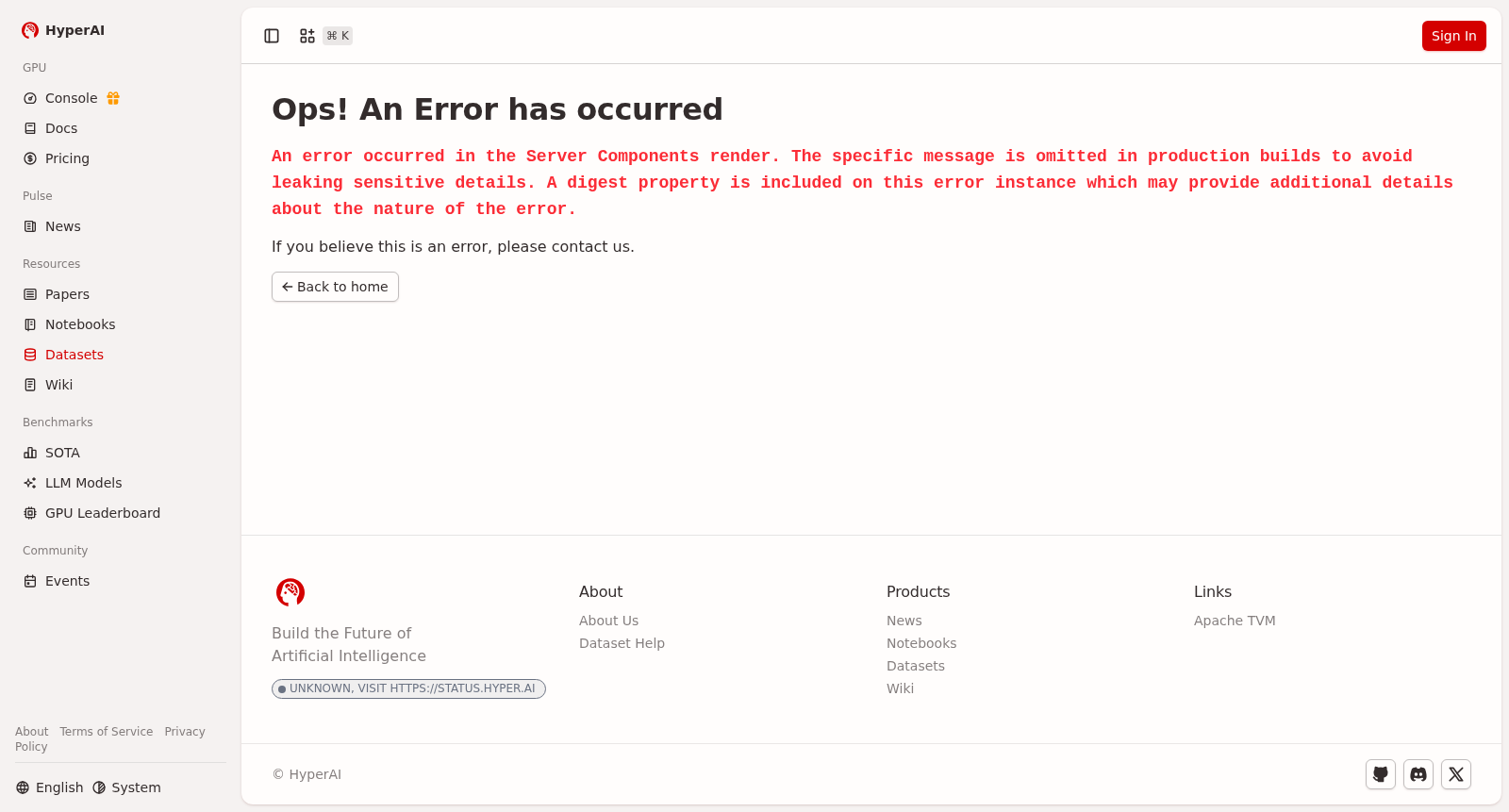1509x812 pixels.
Task: Click the LLM Models sparkle icon
Action: [x=30, y=483]
